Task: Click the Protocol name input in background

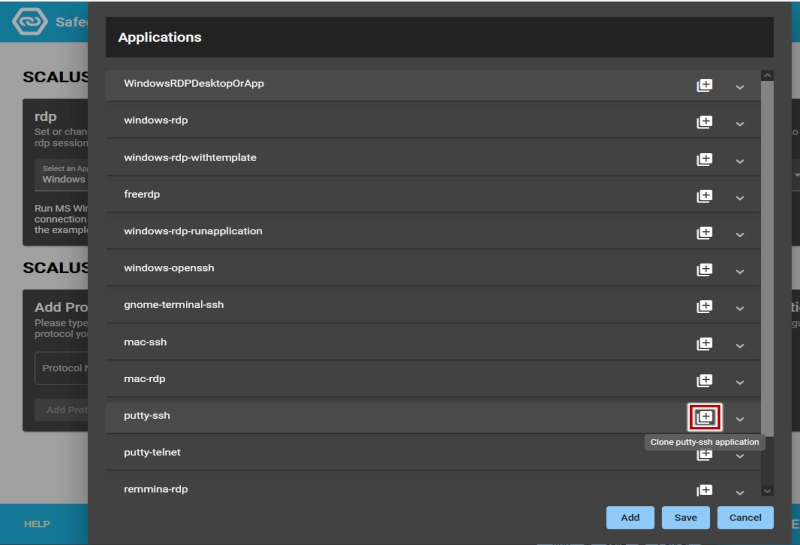Action: click(x=61, y=368)
